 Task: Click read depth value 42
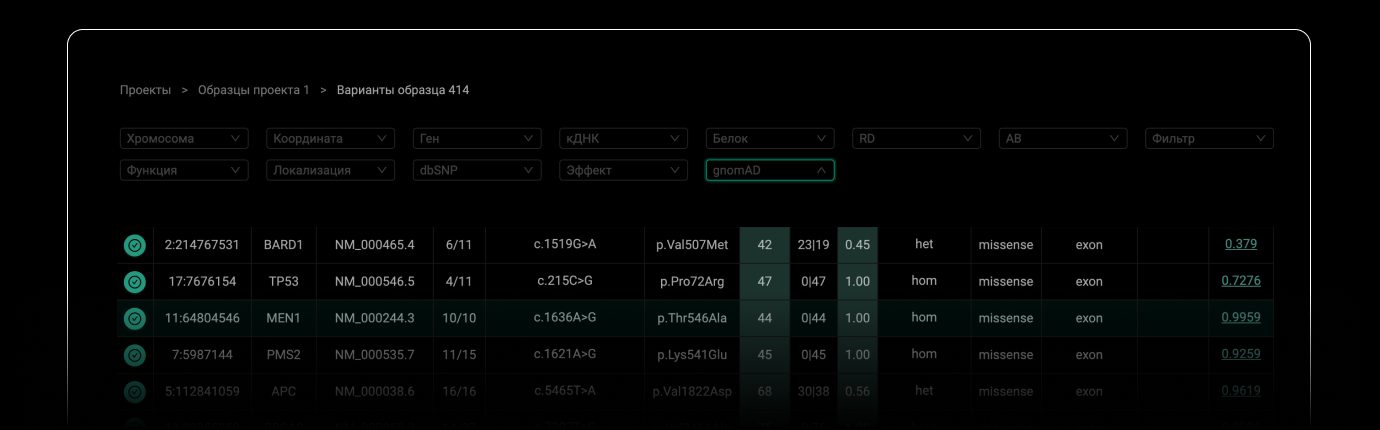coord(765,245)
